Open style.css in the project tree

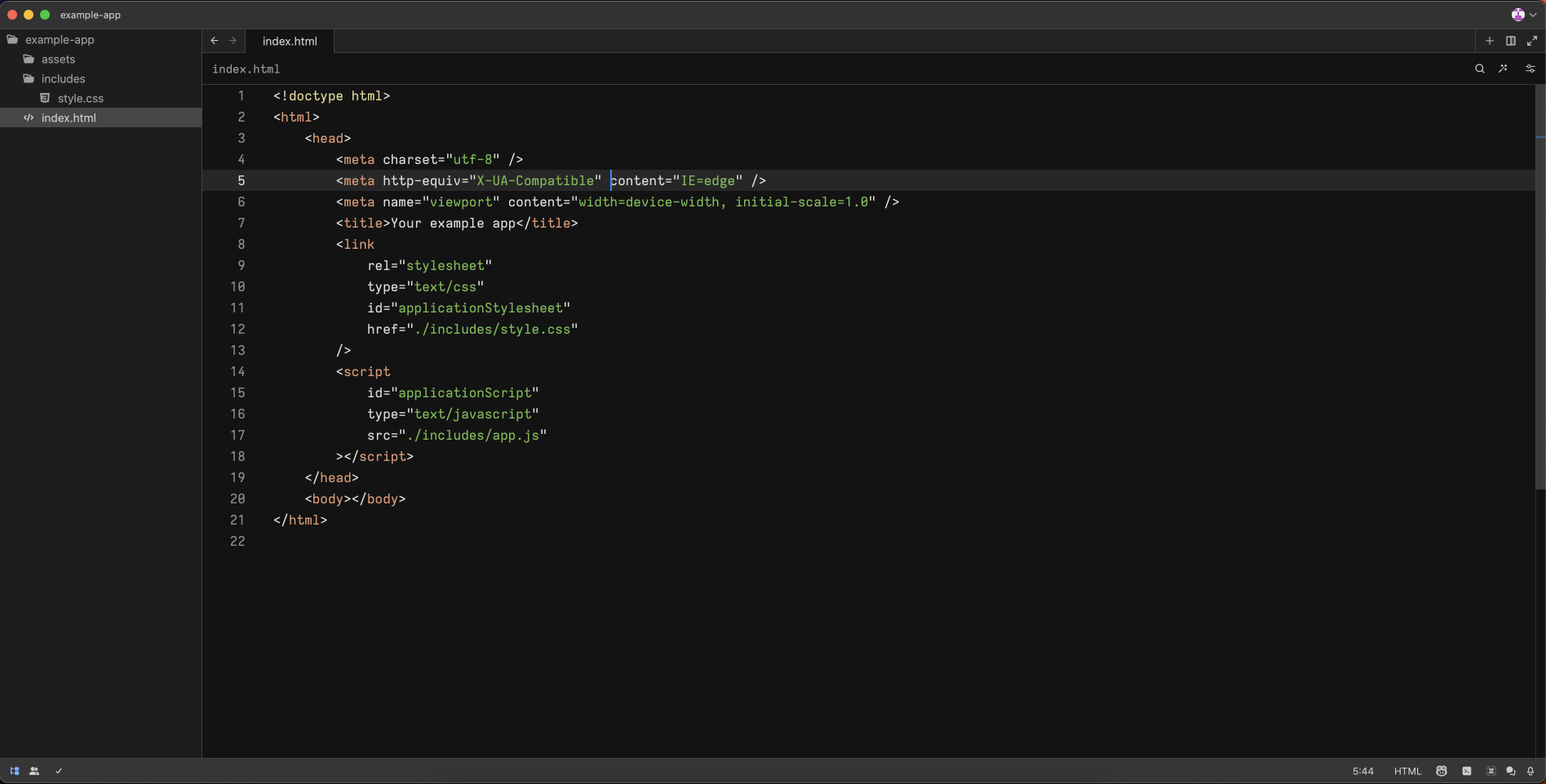click(x=80, y=98)
